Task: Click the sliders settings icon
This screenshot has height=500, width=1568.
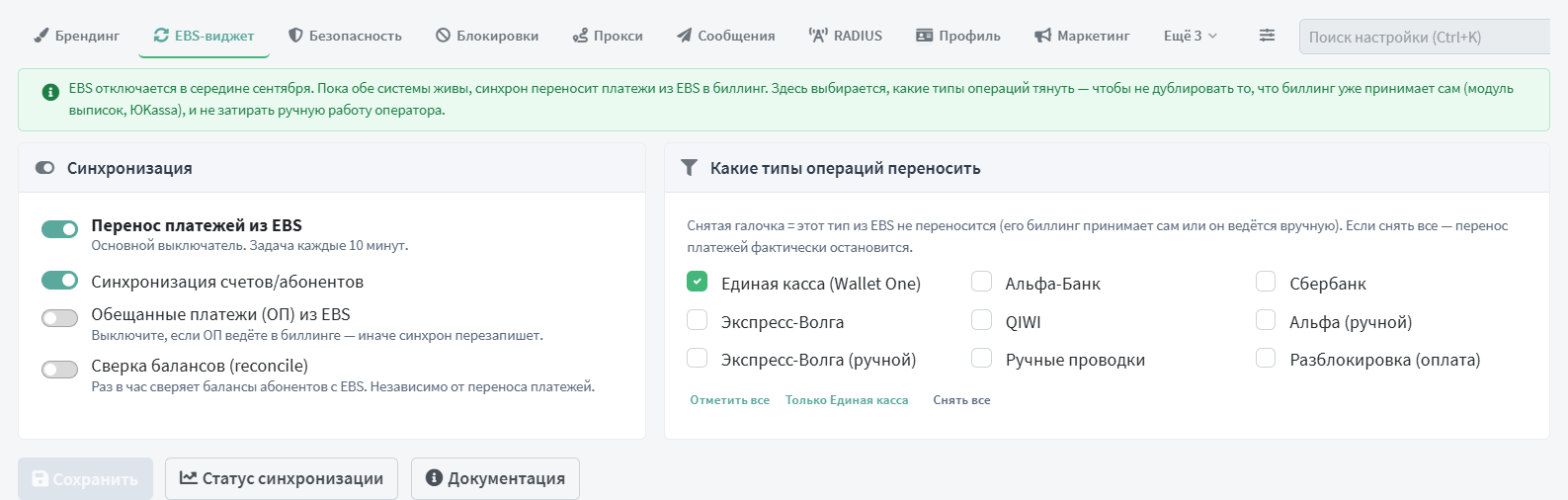Action: click(x=1267, y=36)
